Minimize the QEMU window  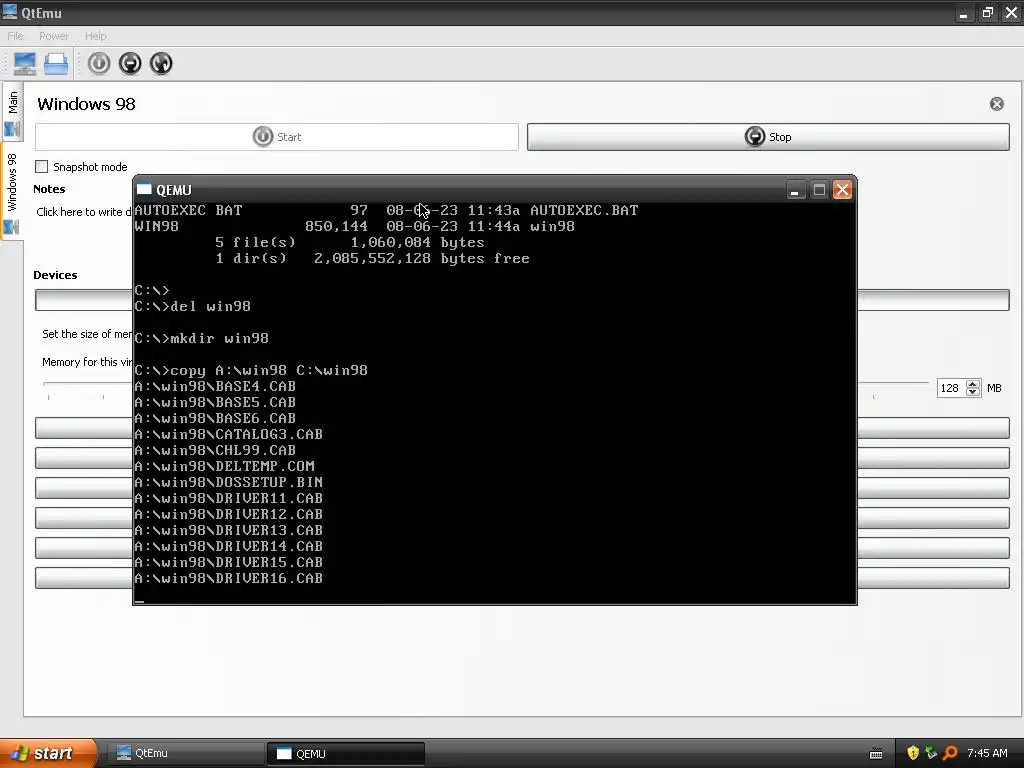(795, 190)
